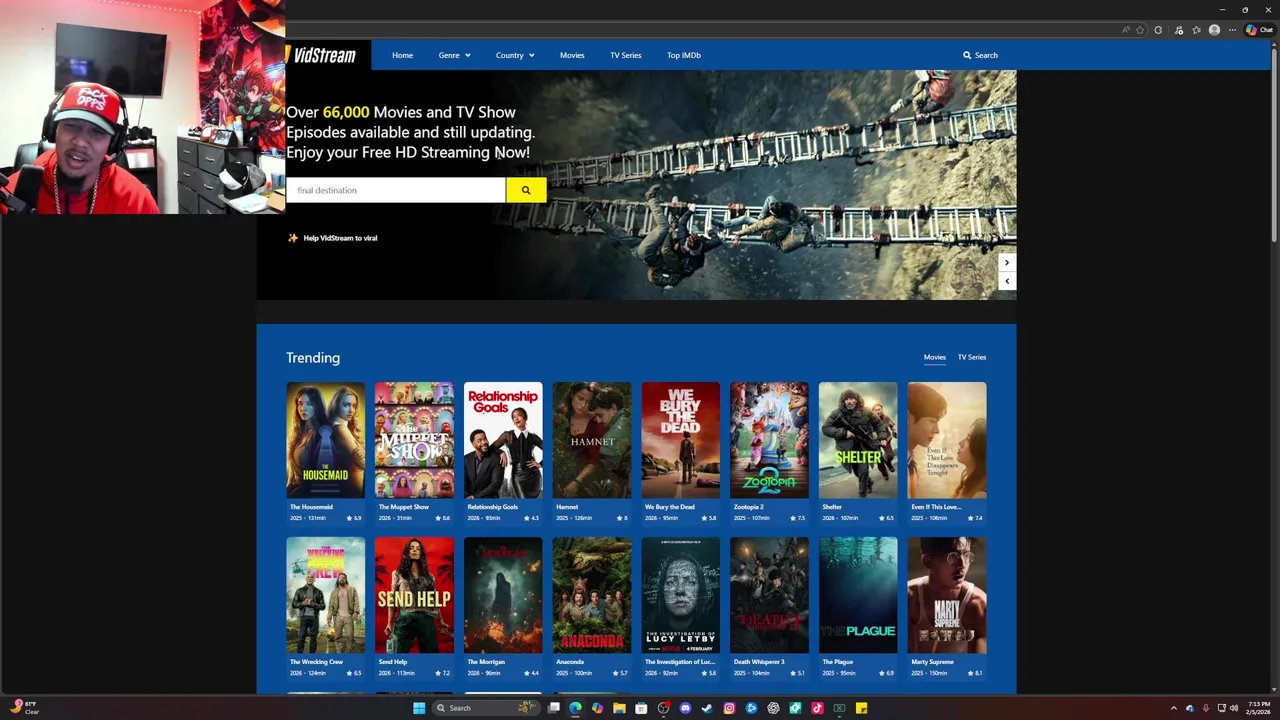Open Microsoft Store from the taskbar
The height and width of the screenshot is (720, 1280).
click(641, 708)
